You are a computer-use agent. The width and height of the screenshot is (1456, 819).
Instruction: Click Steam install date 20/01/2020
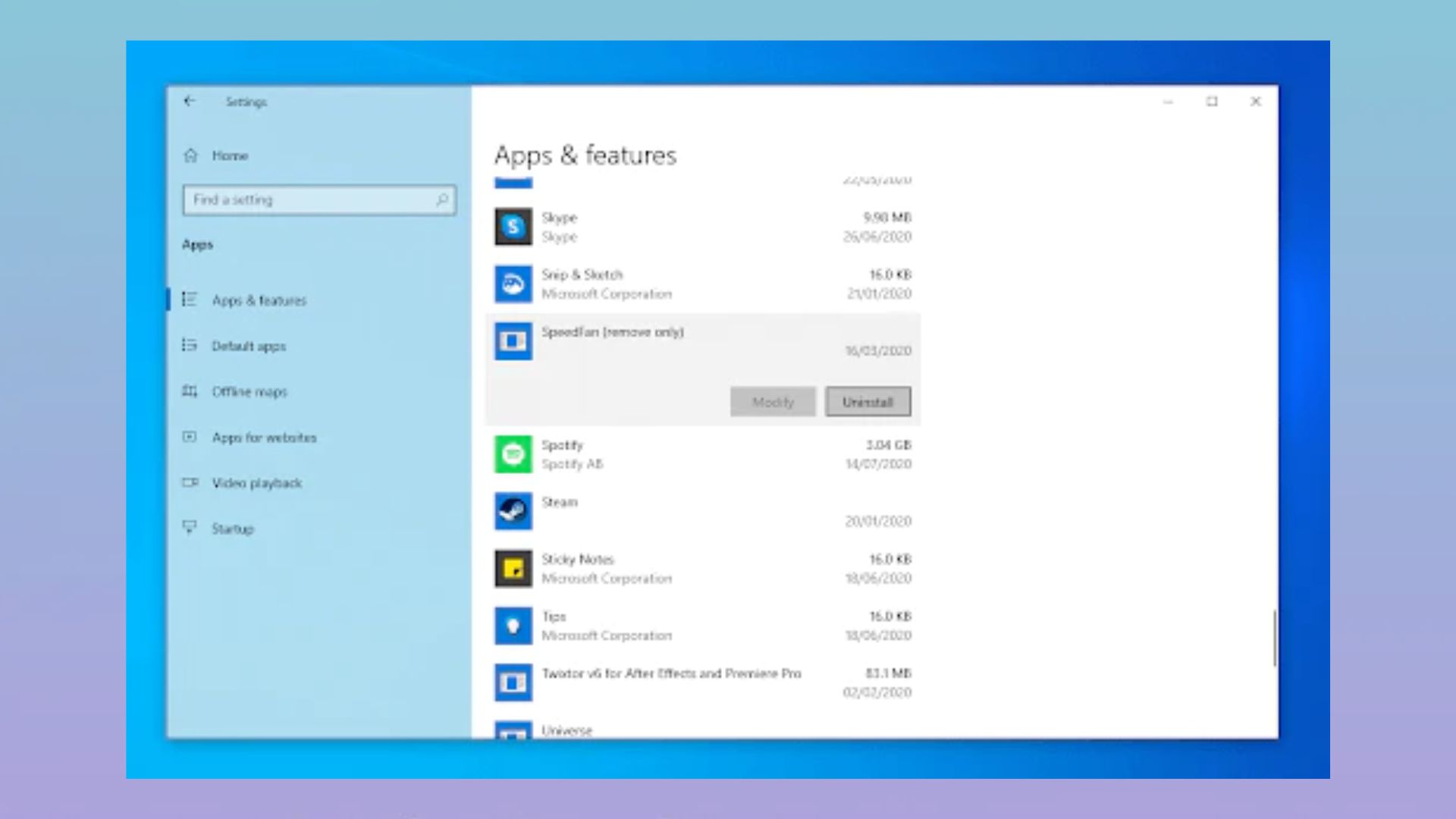(878, 521)
